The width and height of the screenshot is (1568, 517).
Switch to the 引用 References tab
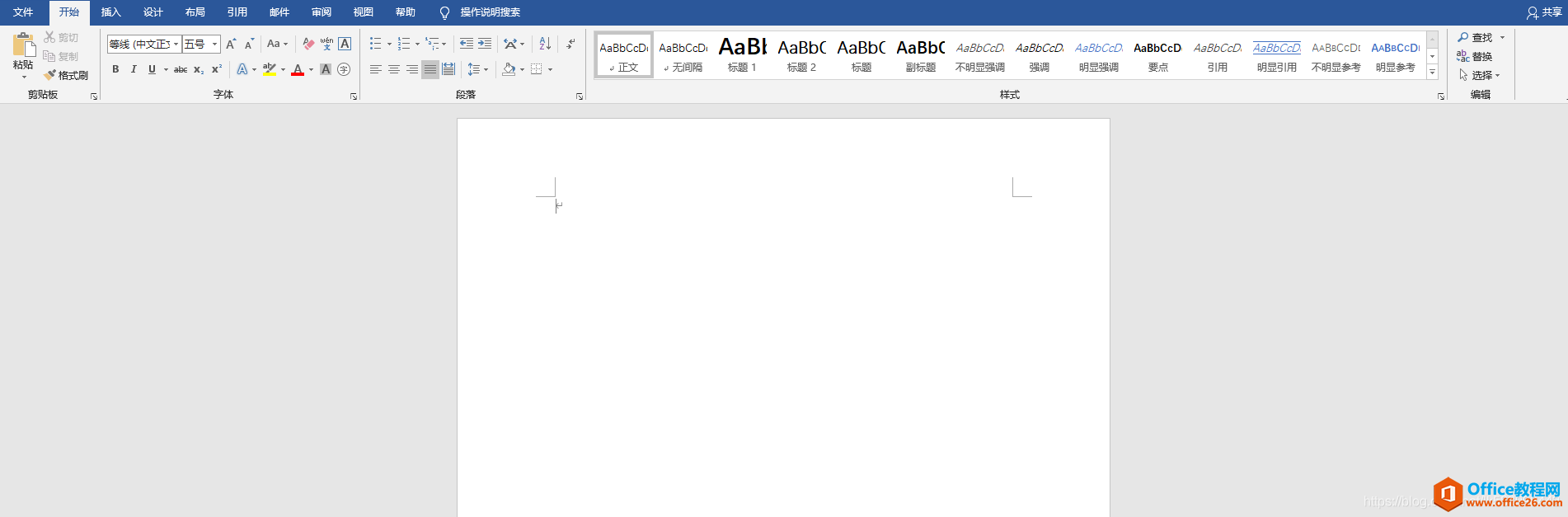click(x=237, y=12)
